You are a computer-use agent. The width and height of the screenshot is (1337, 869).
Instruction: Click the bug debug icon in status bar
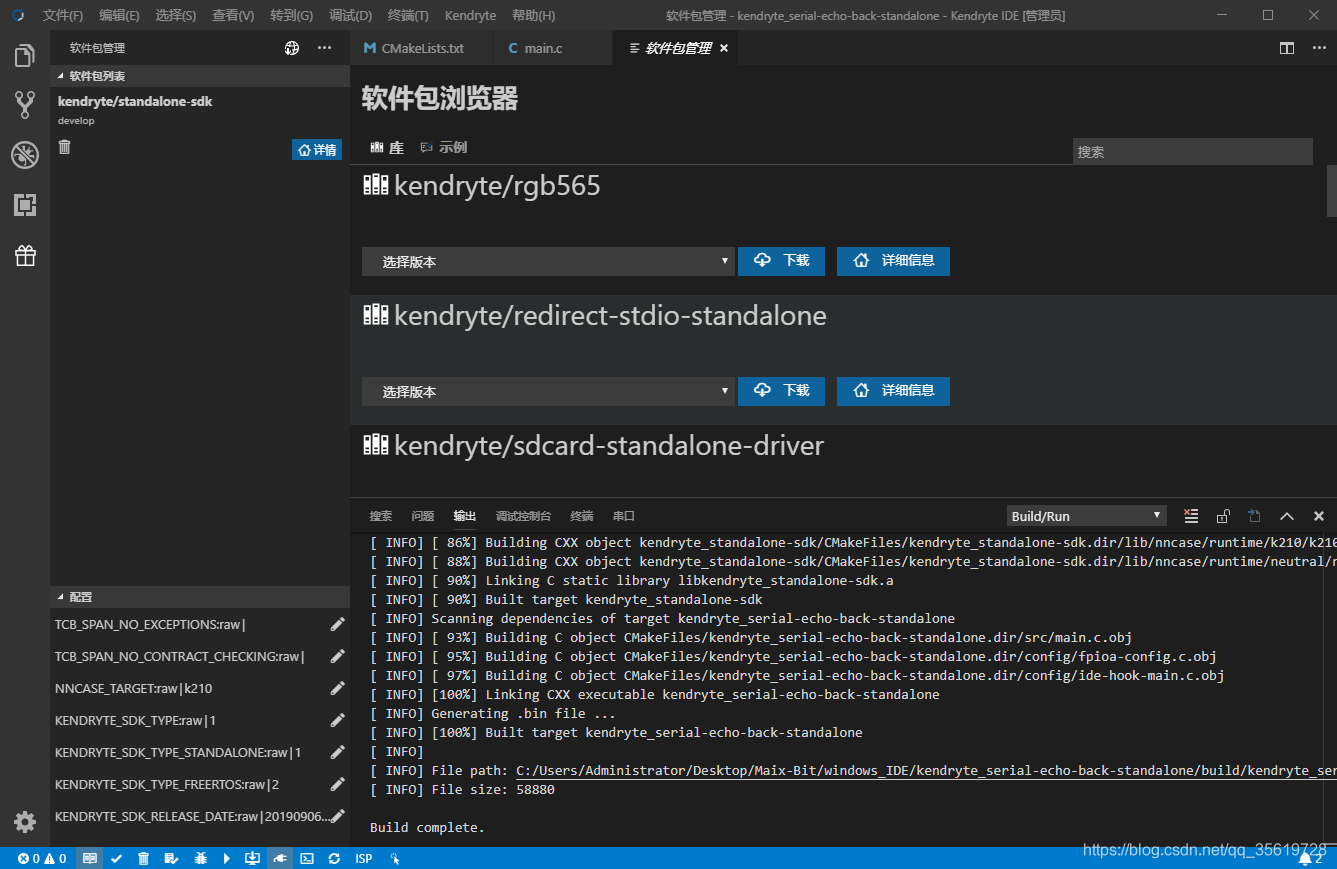(200, 858)
